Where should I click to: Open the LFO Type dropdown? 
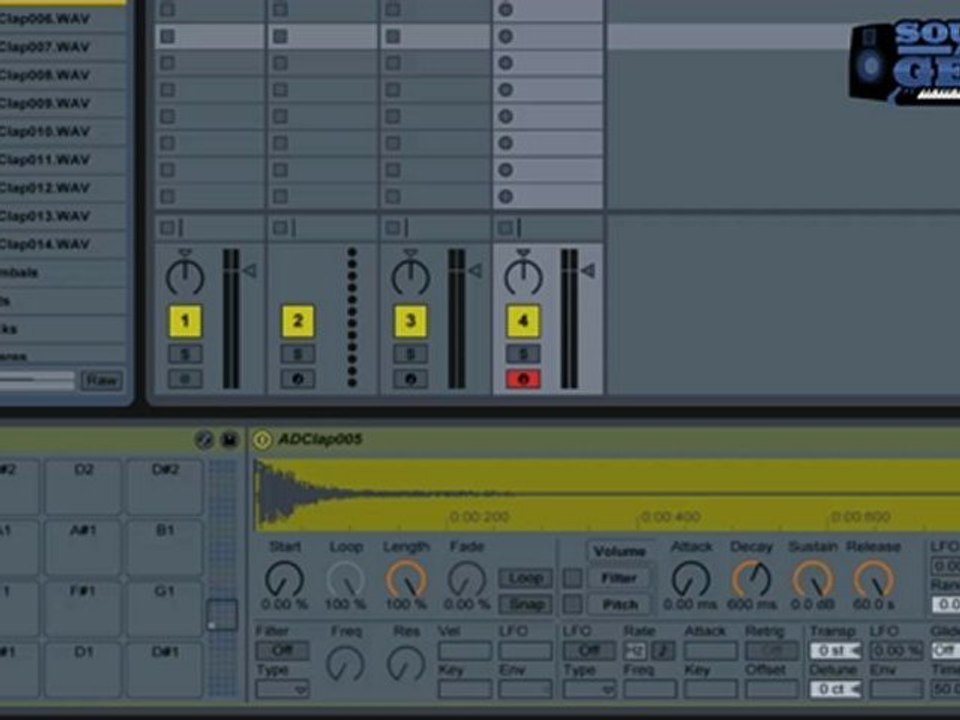pos(589,689)
